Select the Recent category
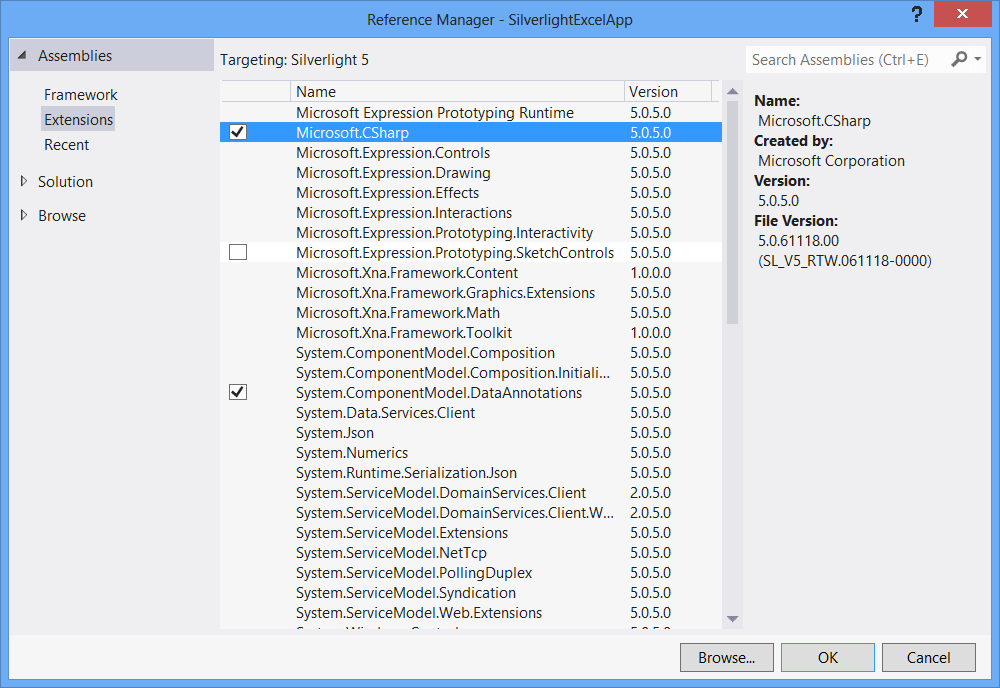Screen dimensions: 1000x688 pyautogui.click(x=66, y=145)
